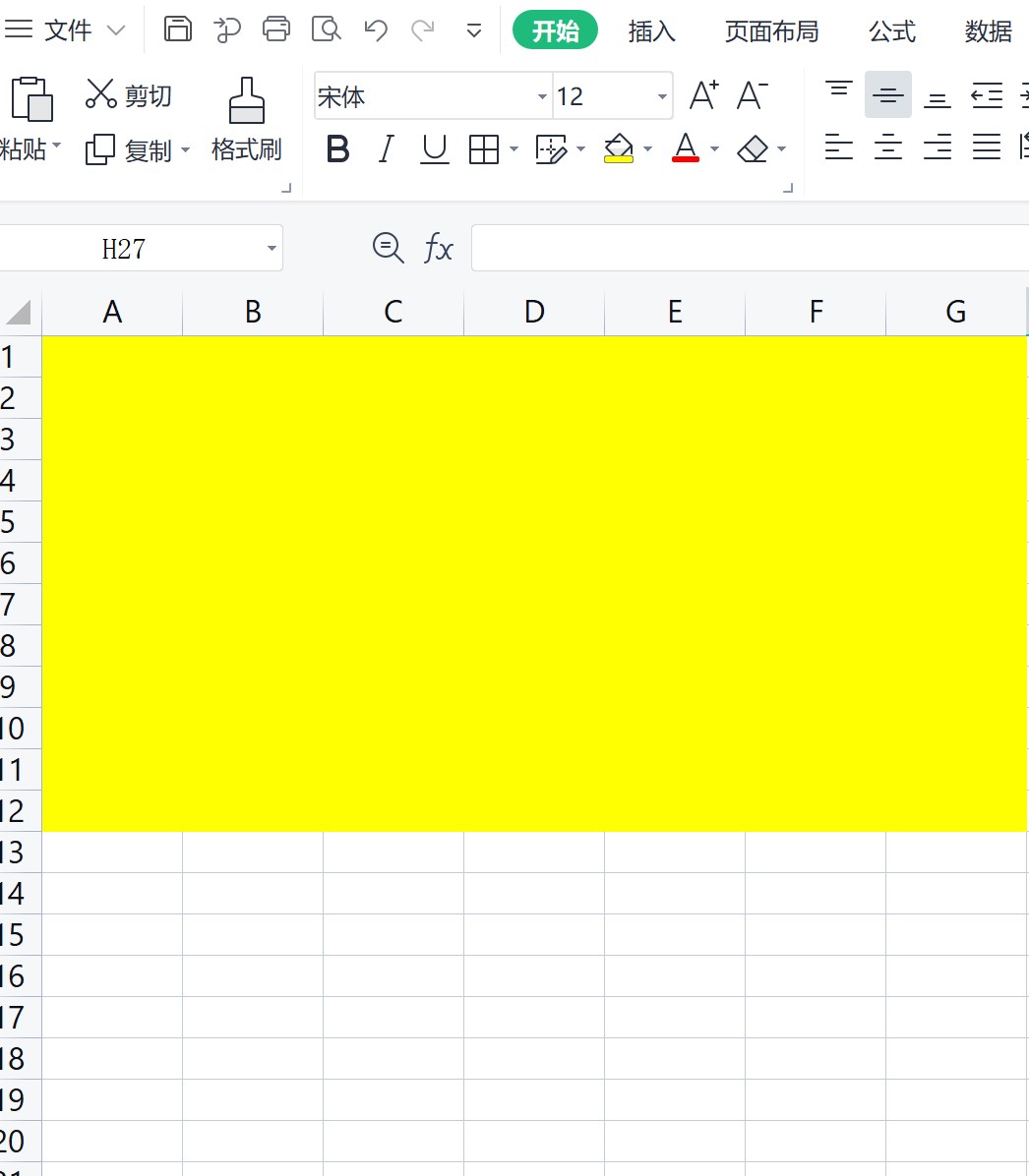
Task: Align text left
Action: tap(838, 147)
